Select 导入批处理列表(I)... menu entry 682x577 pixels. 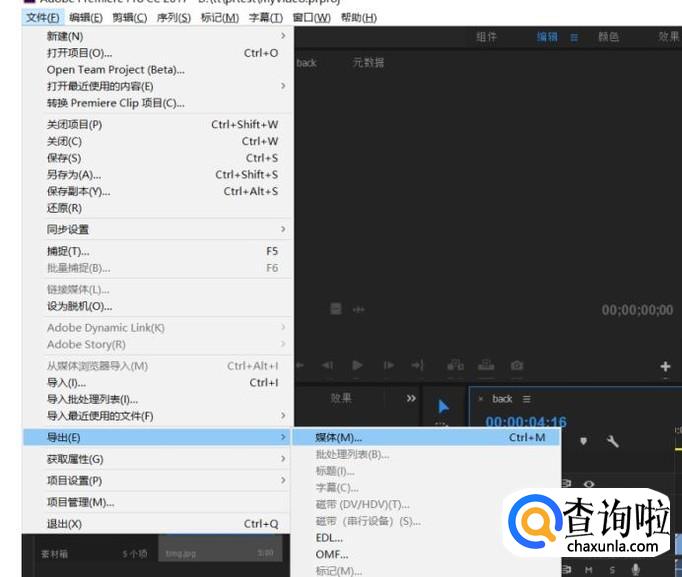(x=157, y=399)
